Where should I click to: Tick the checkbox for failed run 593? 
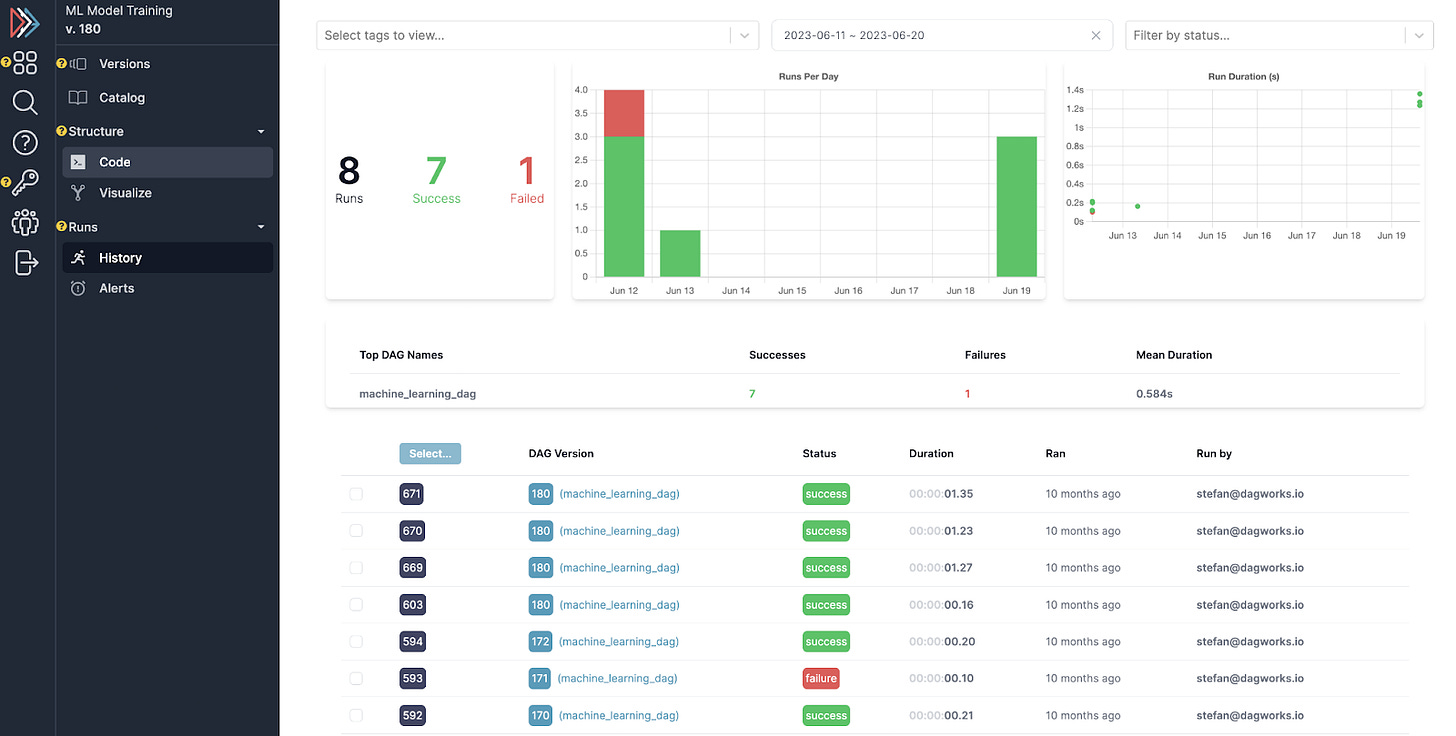(x=356, y=678)
